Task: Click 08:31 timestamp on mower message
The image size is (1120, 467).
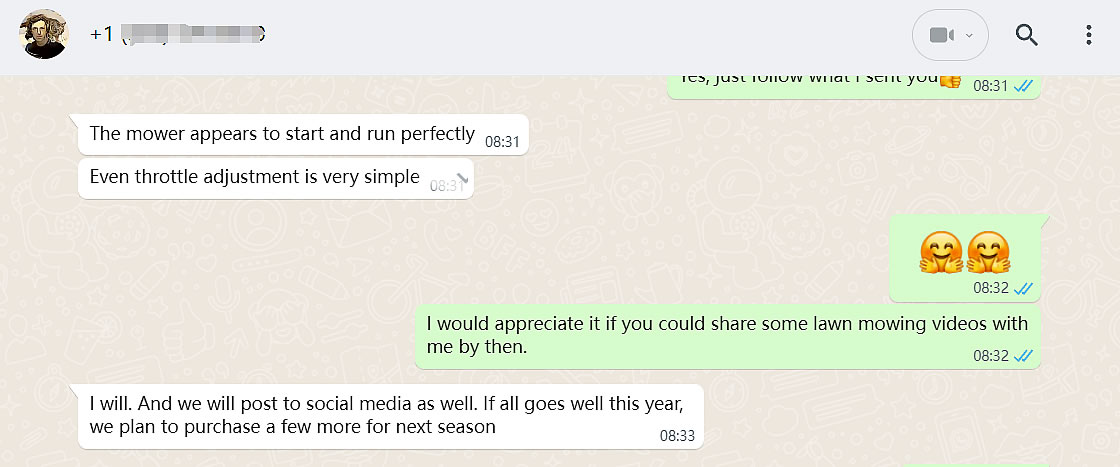Action: pos(502,142)
